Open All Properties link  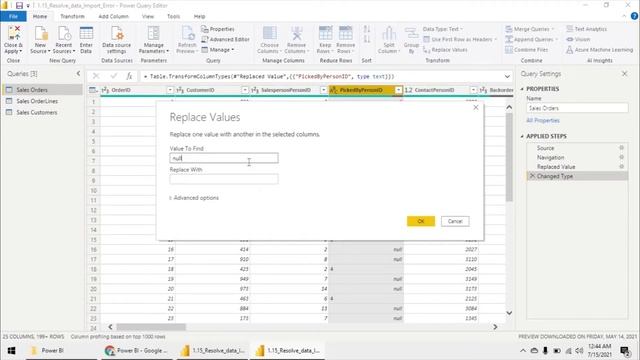click(x=543, y=120)
